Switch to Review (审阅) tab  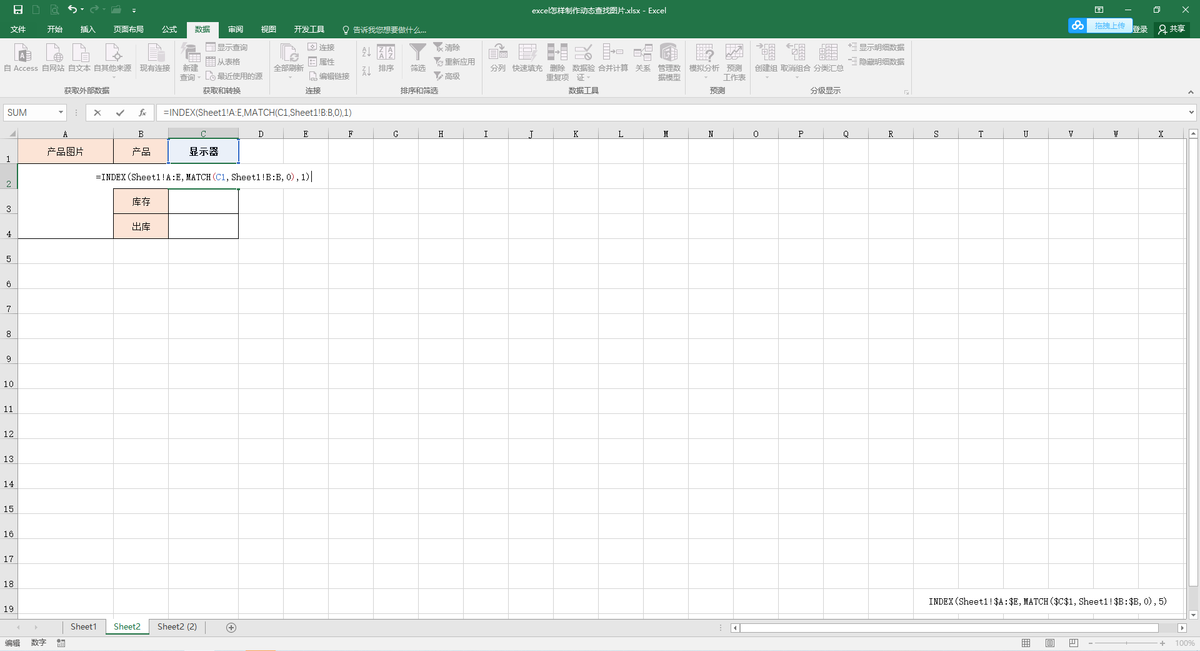(235, 30)
